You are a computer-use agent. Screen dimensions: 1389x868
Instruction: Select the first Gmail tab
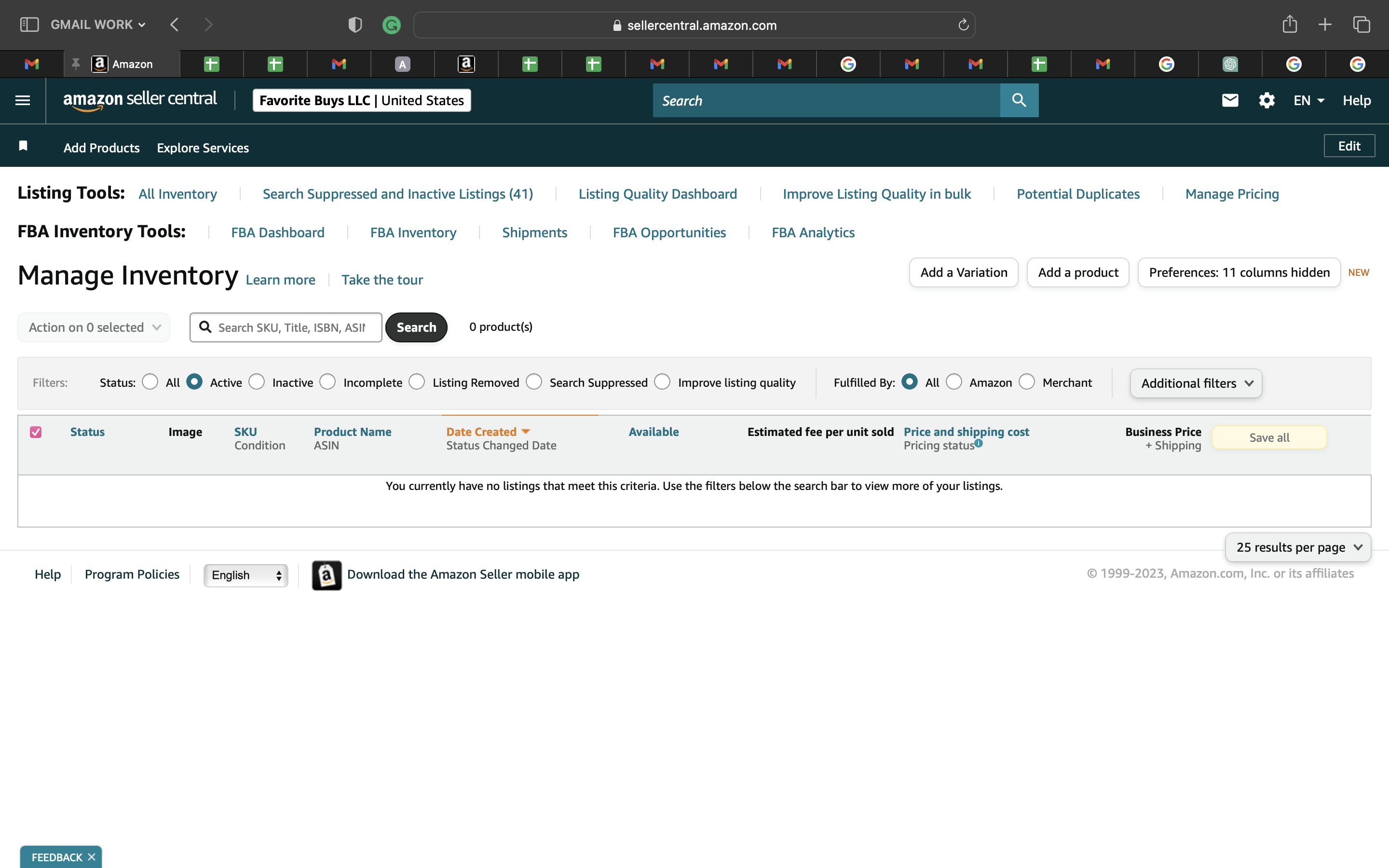[32, 64]
